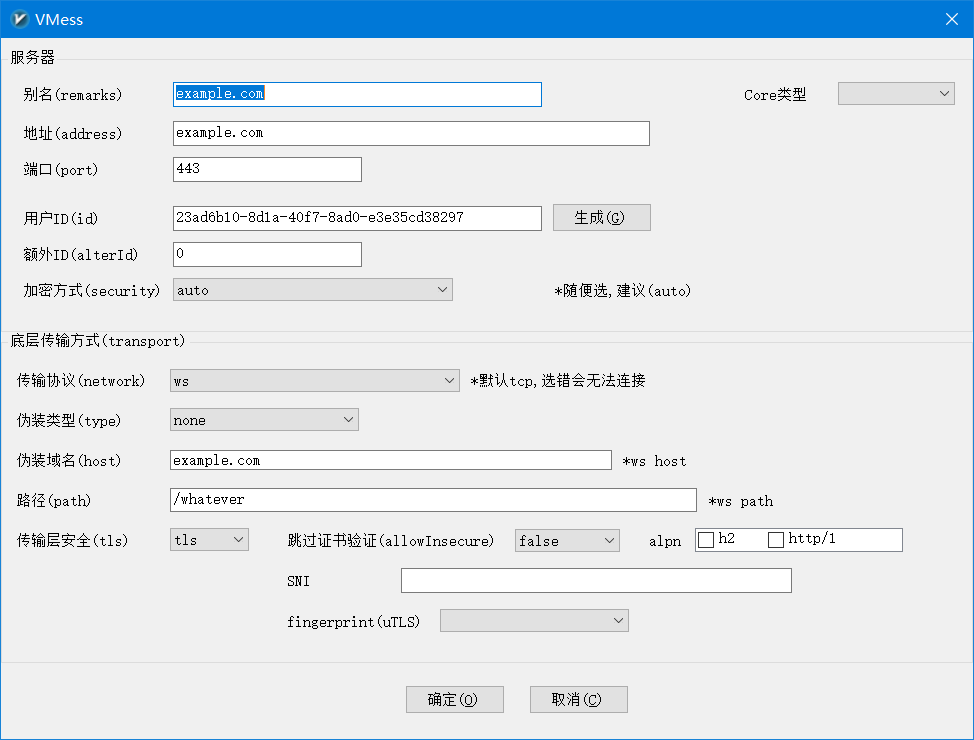Open the 伪装类型(type) dropdown set to none
The image size is (974, 740).
tap(263, 419)
